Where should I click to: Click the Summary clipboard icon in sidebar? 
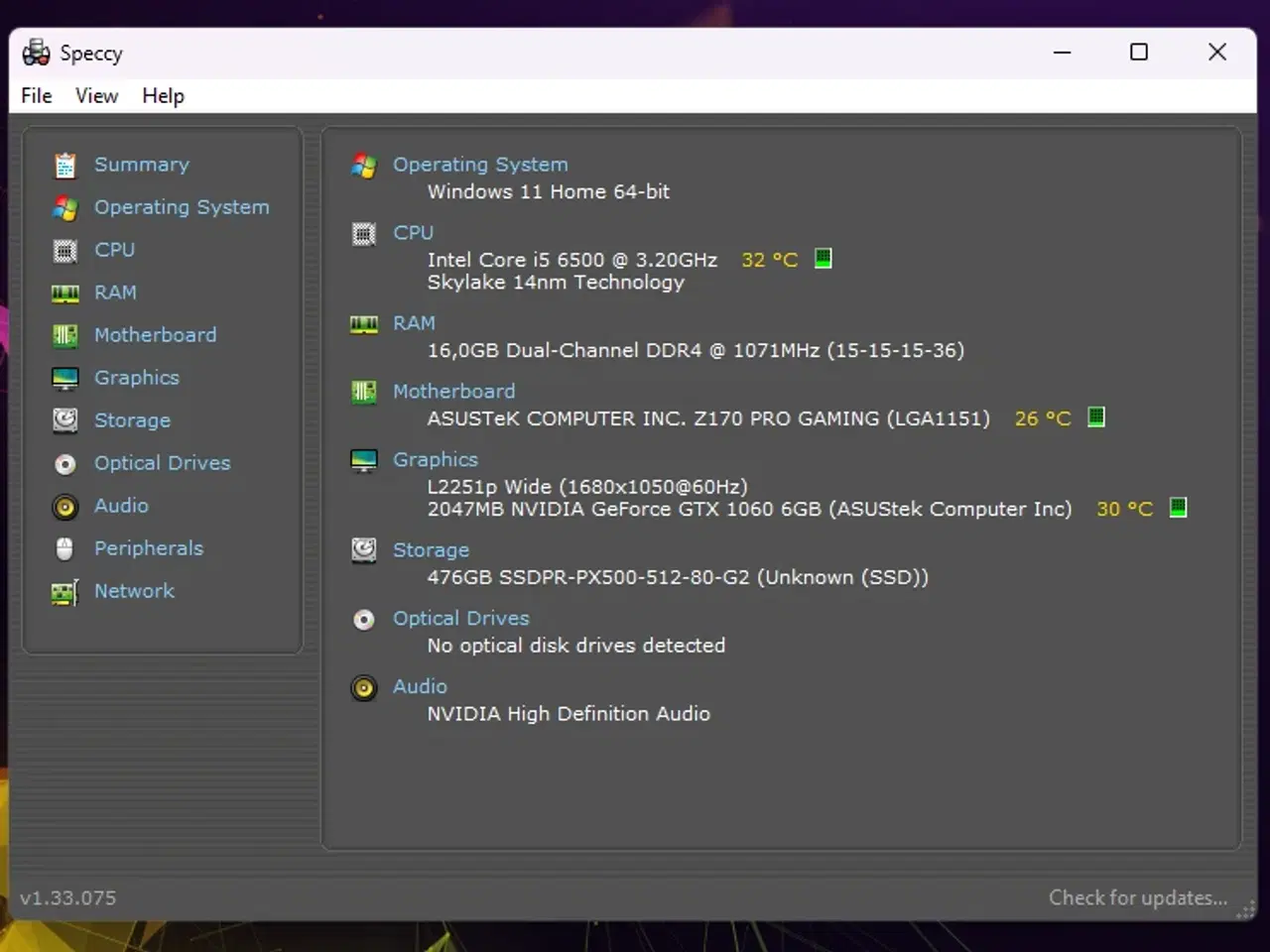click(x=65, y=165)
